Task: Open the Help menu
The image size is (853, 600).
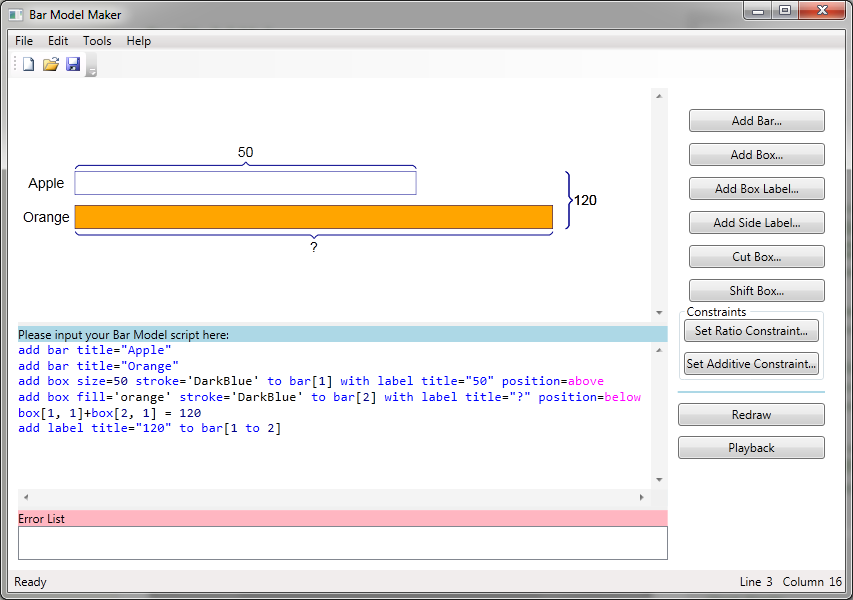Action: click(x=139, y=41)
